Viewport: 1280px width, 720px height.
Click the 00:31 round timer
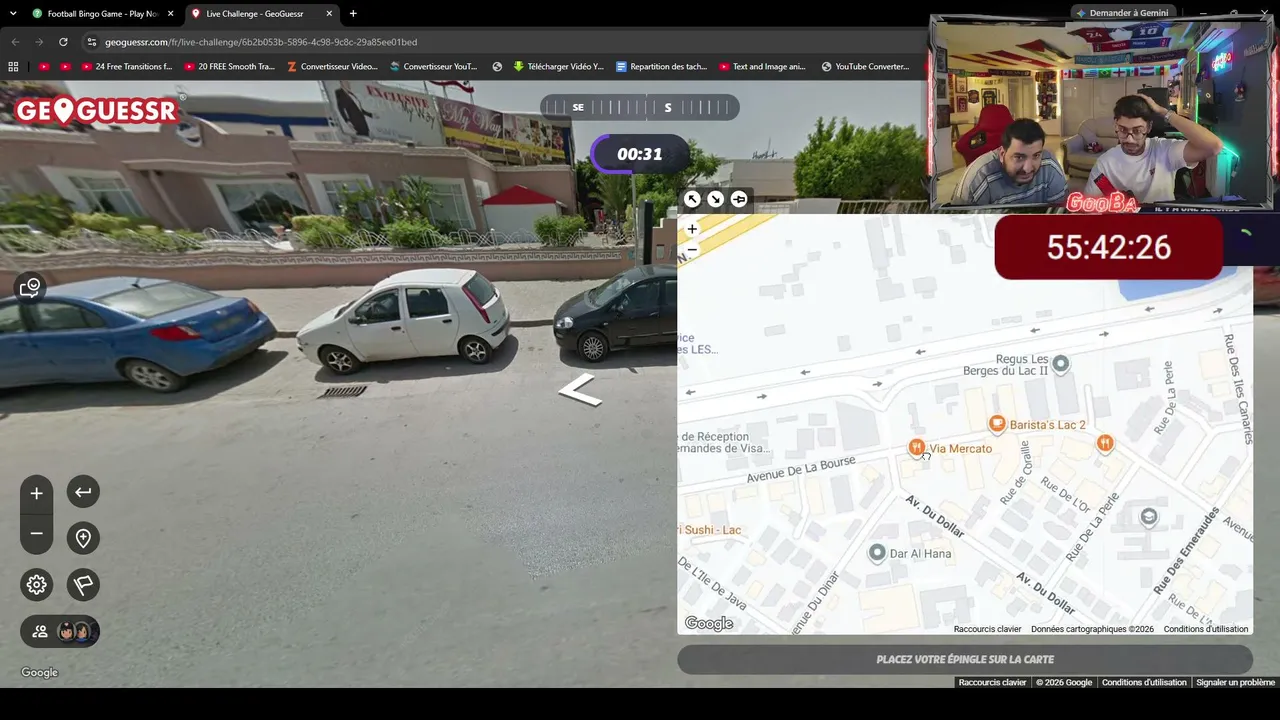(x=639, y=154)
